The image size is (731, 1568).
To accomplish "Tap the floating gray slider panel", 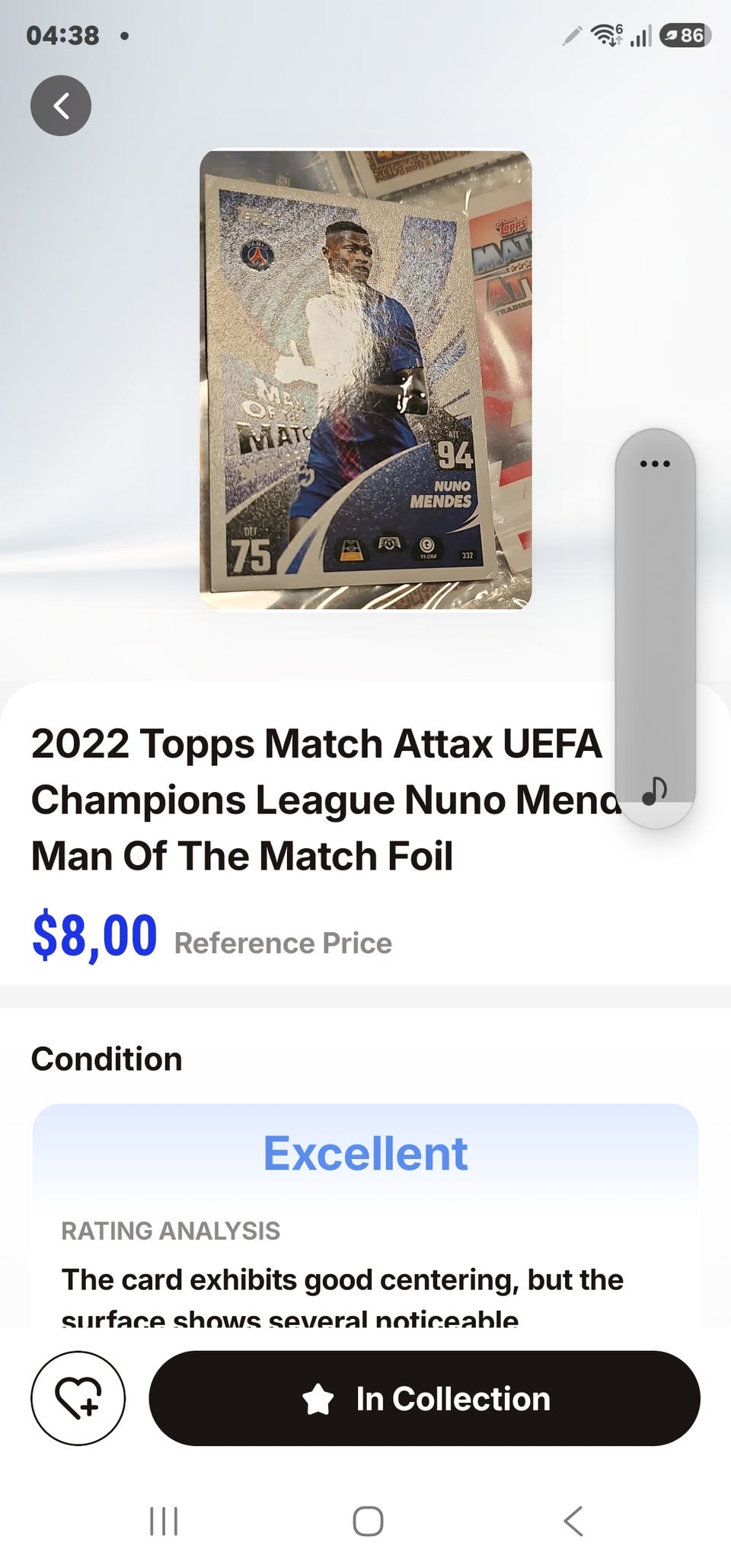I will (655, 628).
